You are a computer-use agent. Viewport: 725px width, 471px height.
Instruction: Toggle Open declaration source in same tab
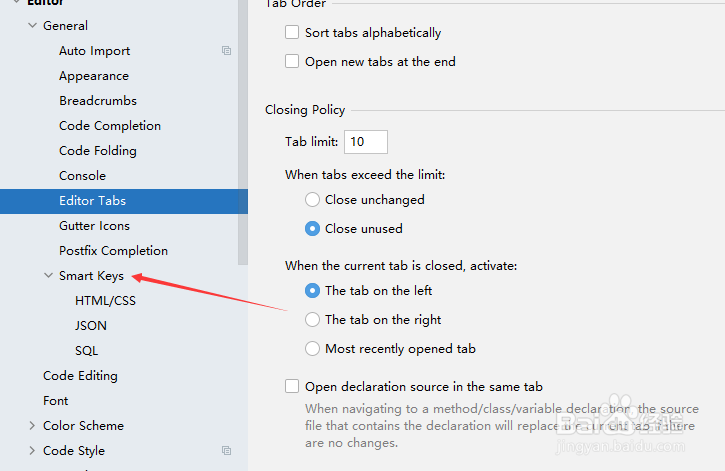[x=292, y=387]
